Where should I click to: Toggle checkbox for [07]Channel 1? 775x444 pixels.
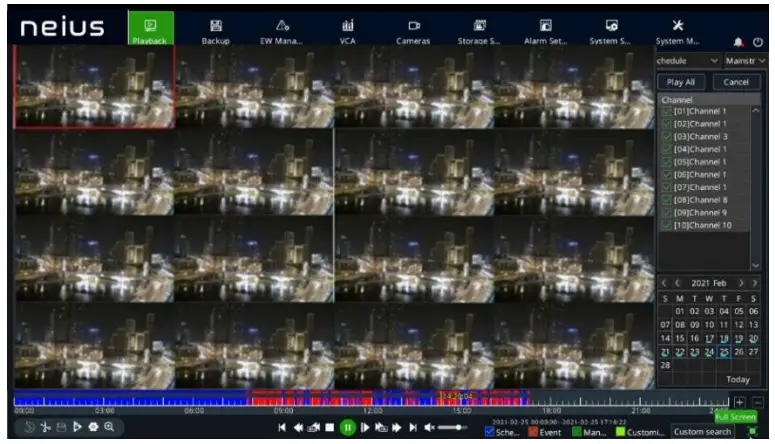[x=667, y=187]
